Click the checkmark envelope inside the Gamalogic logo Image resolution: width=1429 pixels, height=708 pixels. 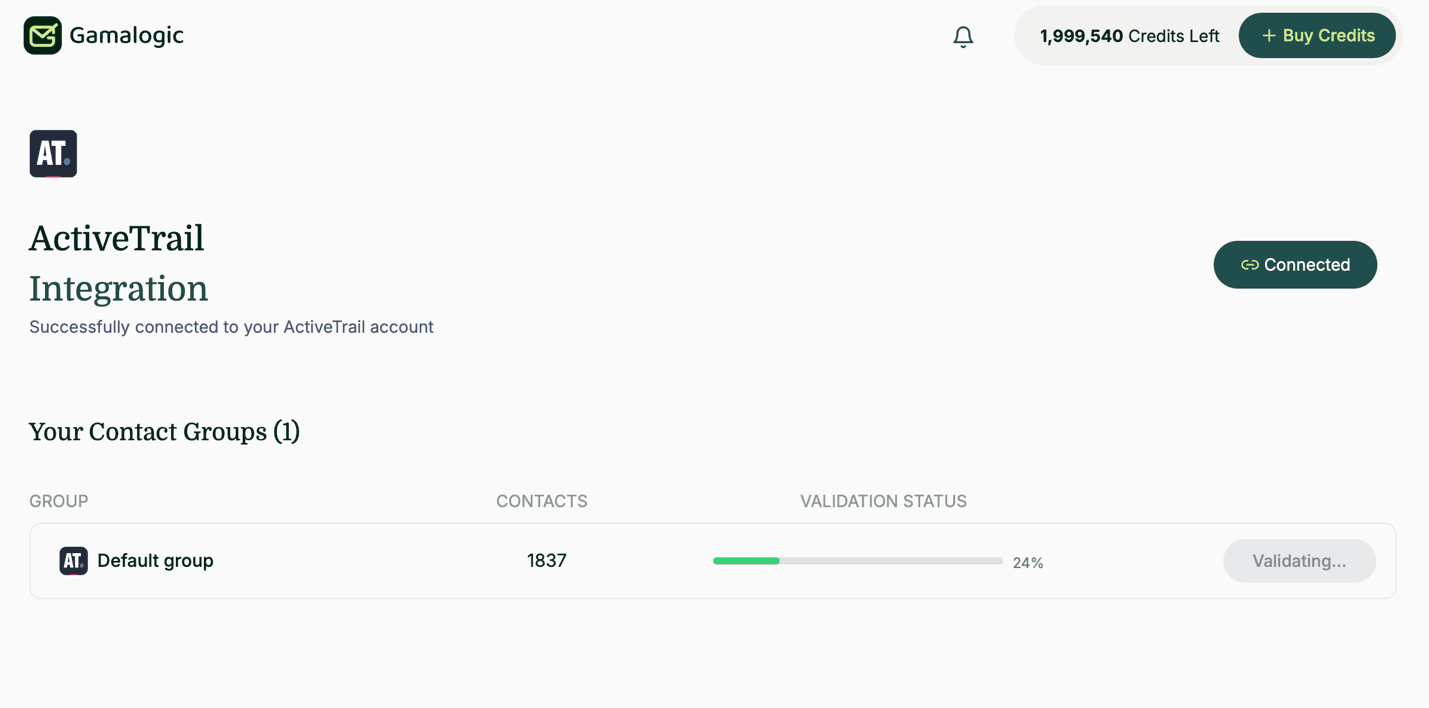click(42, 35)
